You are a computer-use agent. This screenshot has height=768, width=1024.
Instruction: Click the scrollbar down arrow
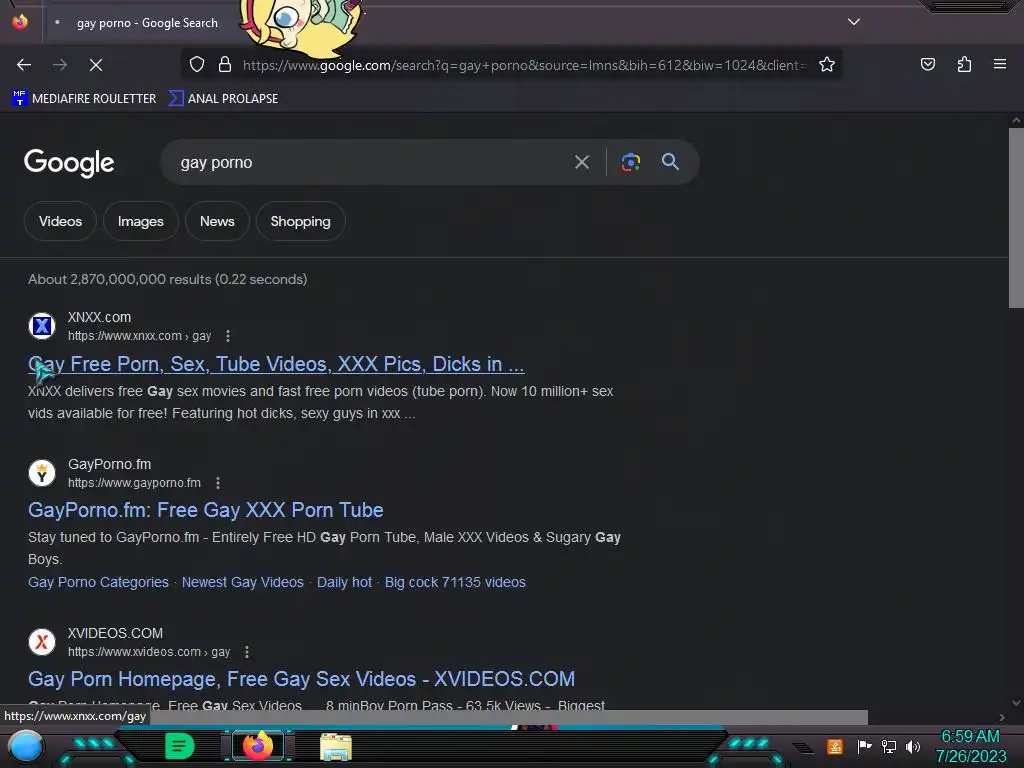(x=1016, y=703)
